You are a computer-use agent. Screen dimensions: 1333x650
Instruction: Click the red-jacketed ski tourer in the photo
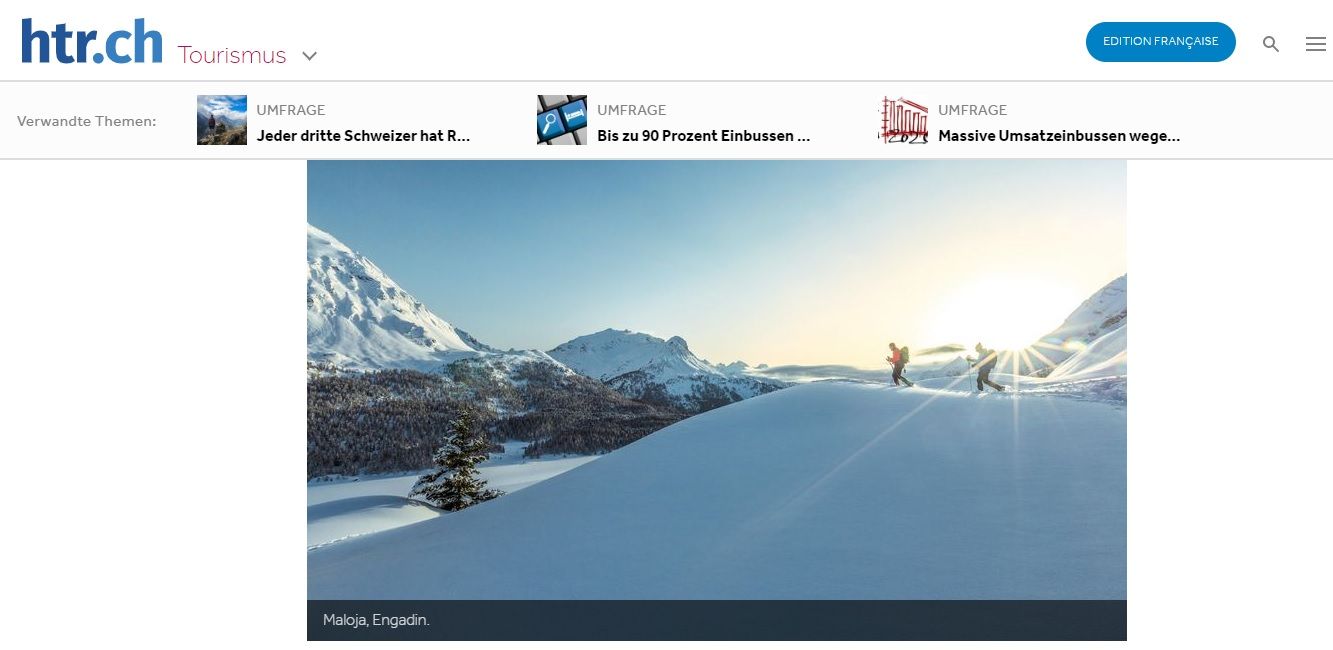pos(899,365)
